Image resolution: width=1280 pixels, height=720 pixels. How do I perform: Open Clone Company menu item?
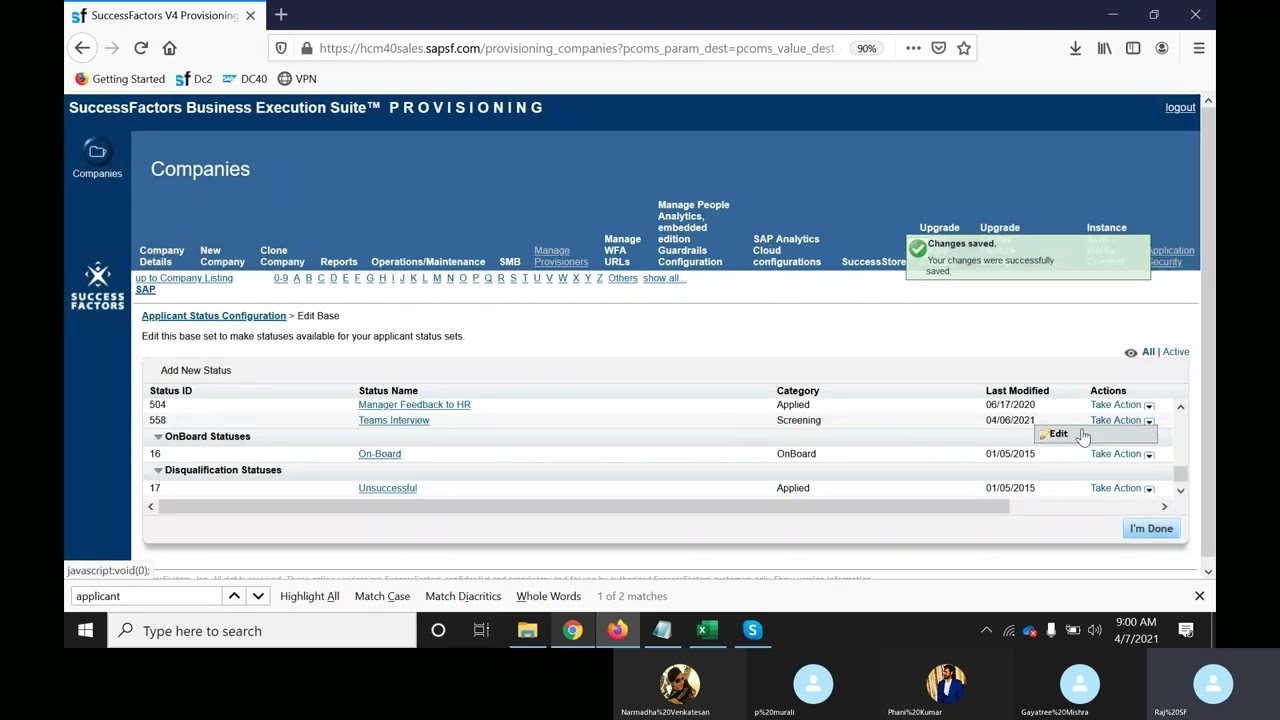(x=282, y=256)
